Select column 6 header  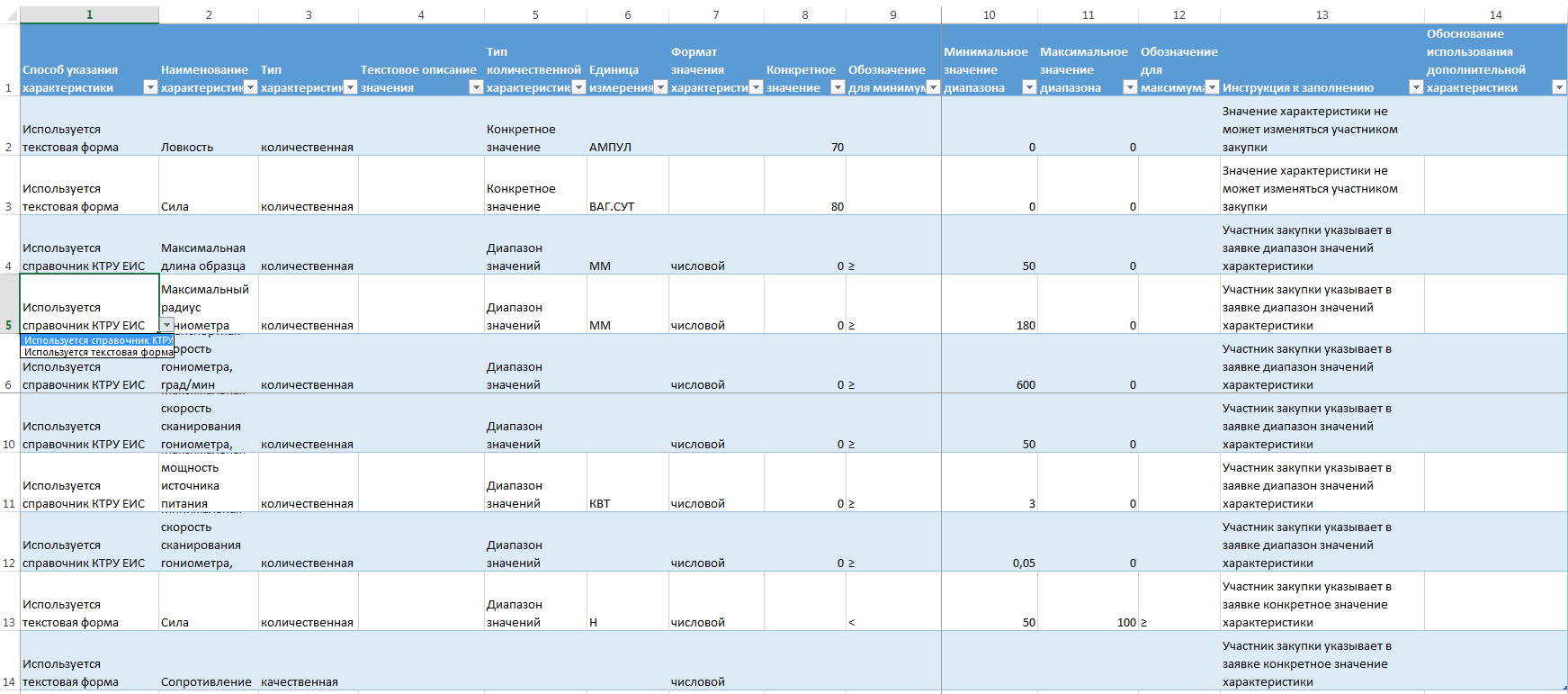[x=627, y=14]
